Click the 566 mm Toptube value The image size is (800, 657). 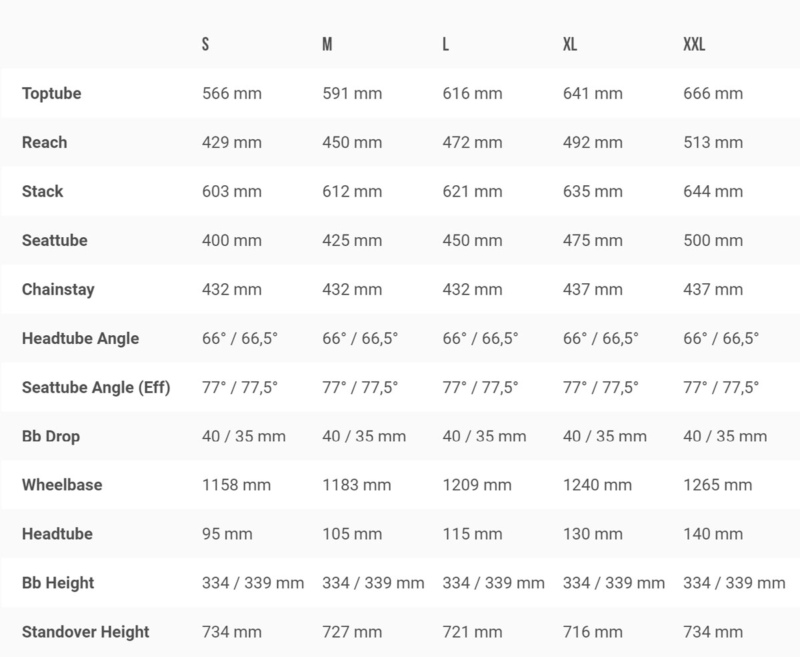tap(232, 94)
